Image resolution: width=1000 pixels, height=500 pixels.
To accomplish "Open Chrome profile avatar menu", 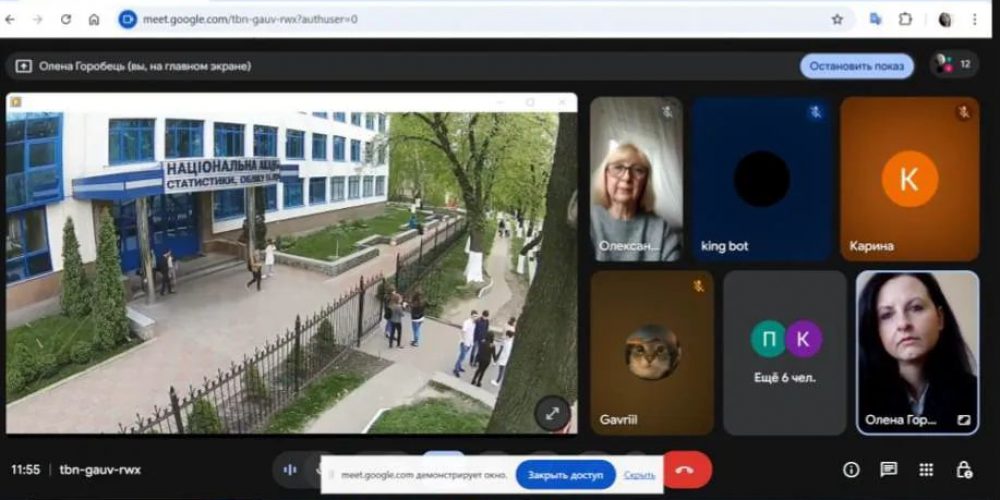I will click(x=945, y=19).
